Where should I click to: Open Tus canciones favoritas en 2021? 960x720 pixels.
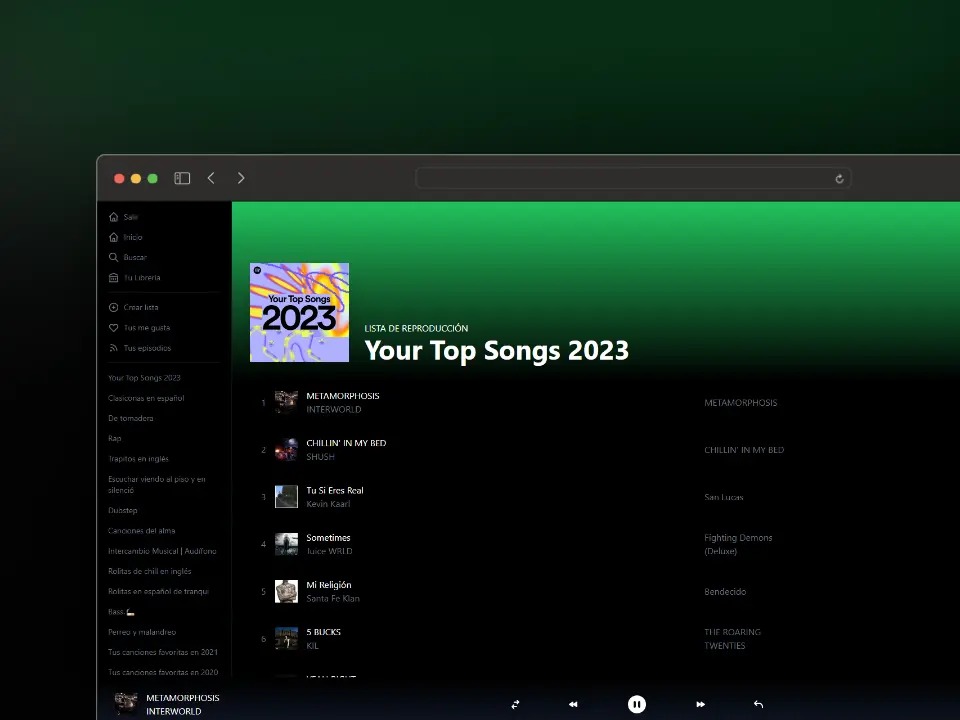(161, 652)
